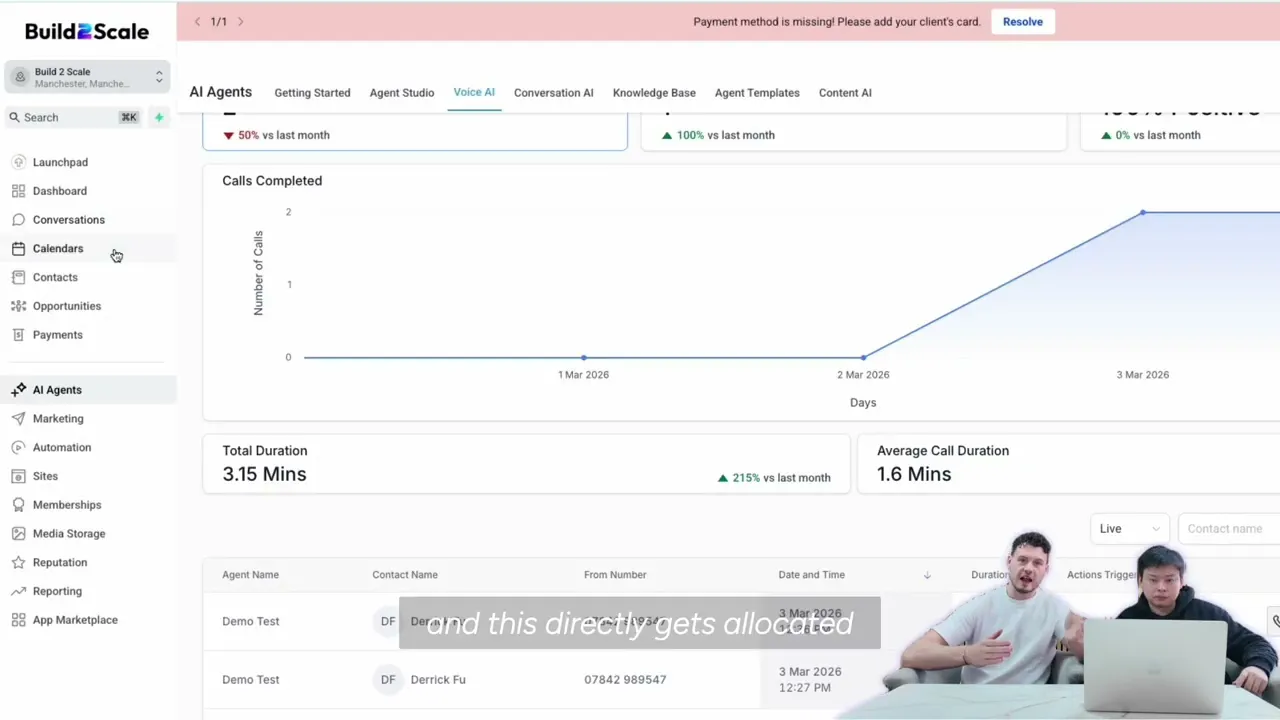The image size is (1280, 720).
Task: Click the Contacts sidebar icon
Action: tap(18, 277)
